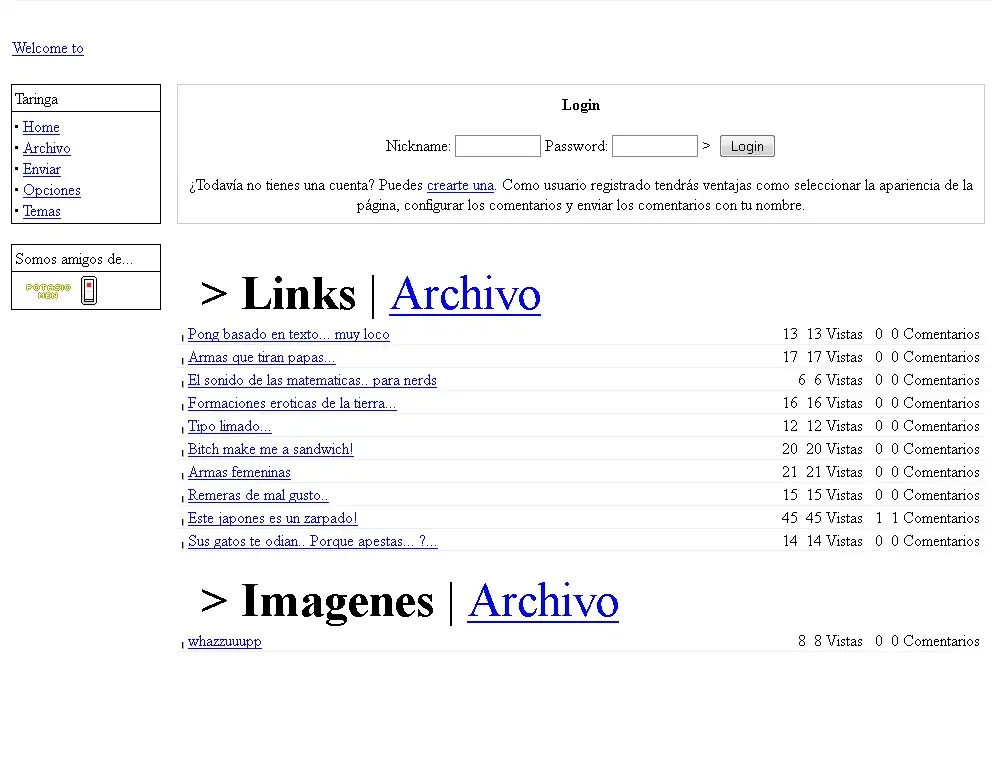Open 'Remeras de mal gusto..' link
Viewport: 995px width, 762px height.
[258, 495]
